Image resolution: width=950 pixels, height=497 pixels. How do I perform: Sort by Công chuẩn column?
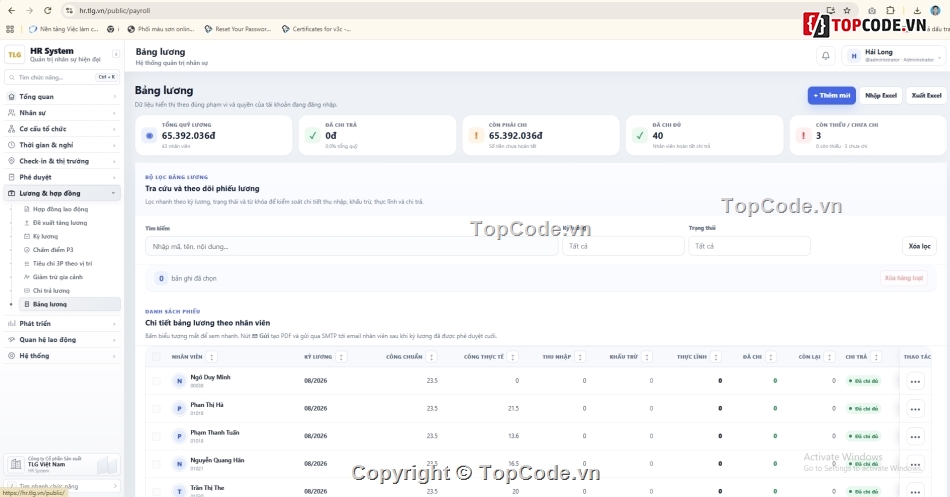[x=431, y=357]
